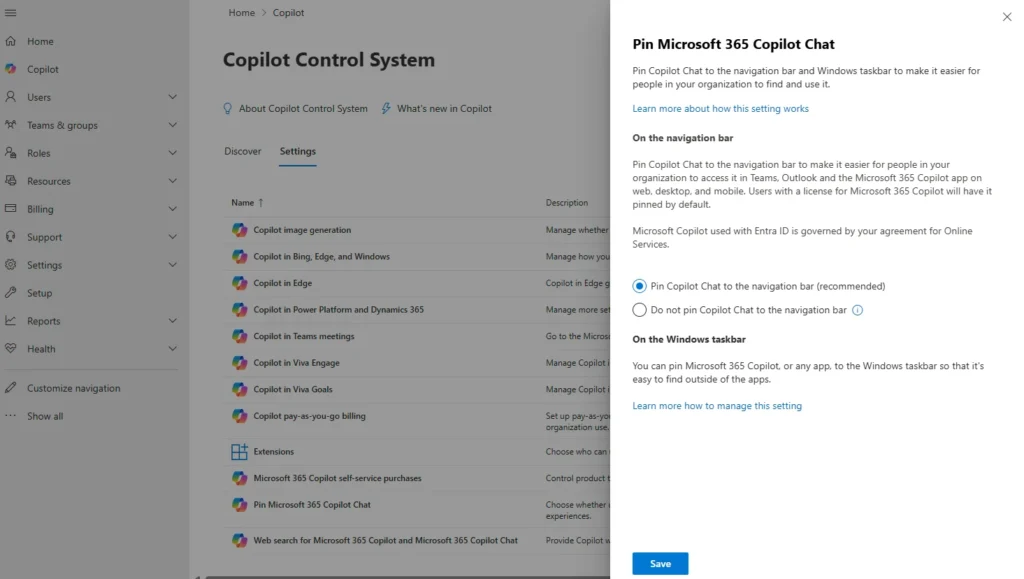Expand the Users section chevron
The height and width of the screenshot is (579, 1024).
172,97
